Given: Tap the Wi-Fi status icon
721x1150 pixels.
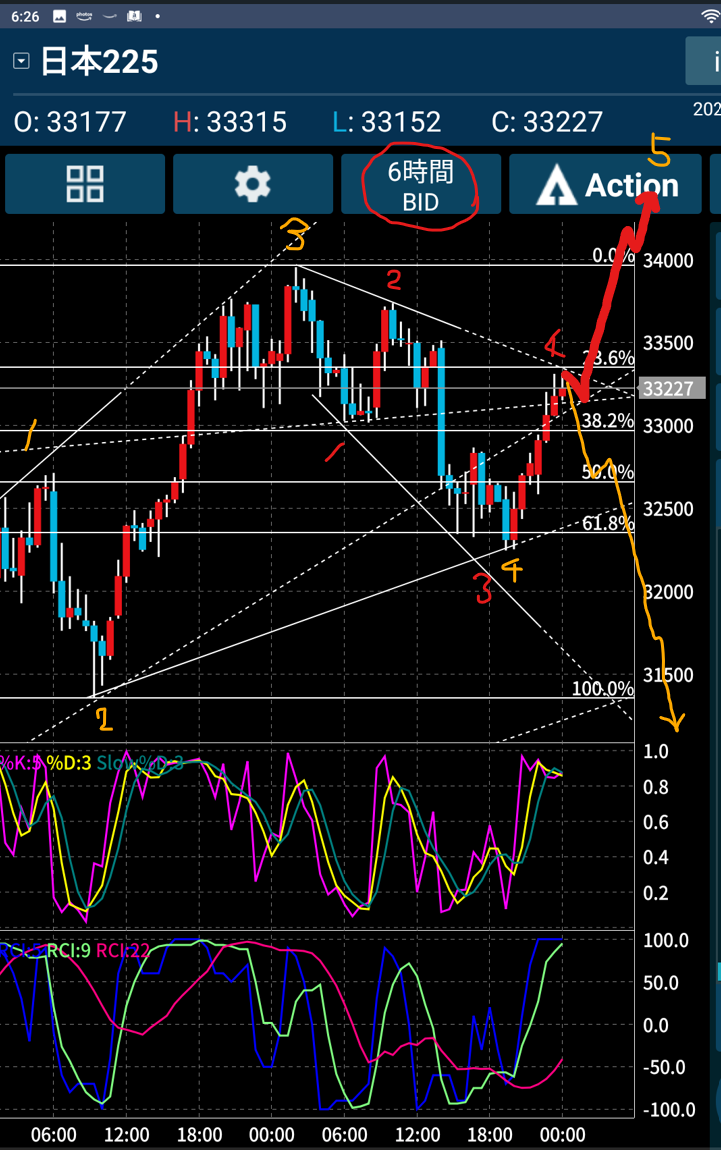Looking at the screenshot, I should tap(710, 17).
